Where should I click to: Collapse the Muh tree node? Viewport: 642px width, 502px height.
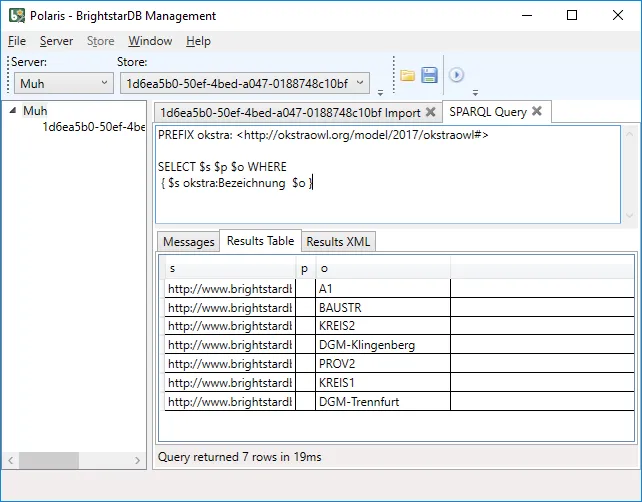point(13,110)
